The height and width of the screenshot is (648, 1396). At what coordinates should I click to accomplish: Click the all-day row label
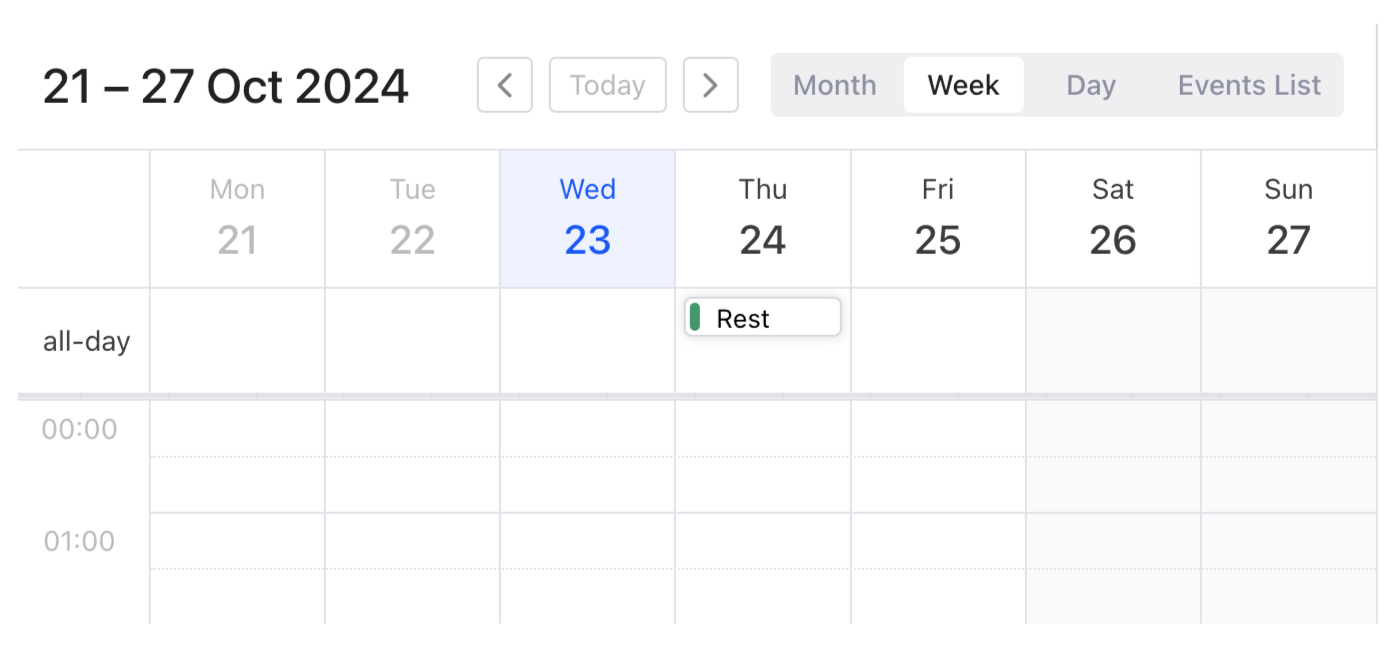coord(86,341)
